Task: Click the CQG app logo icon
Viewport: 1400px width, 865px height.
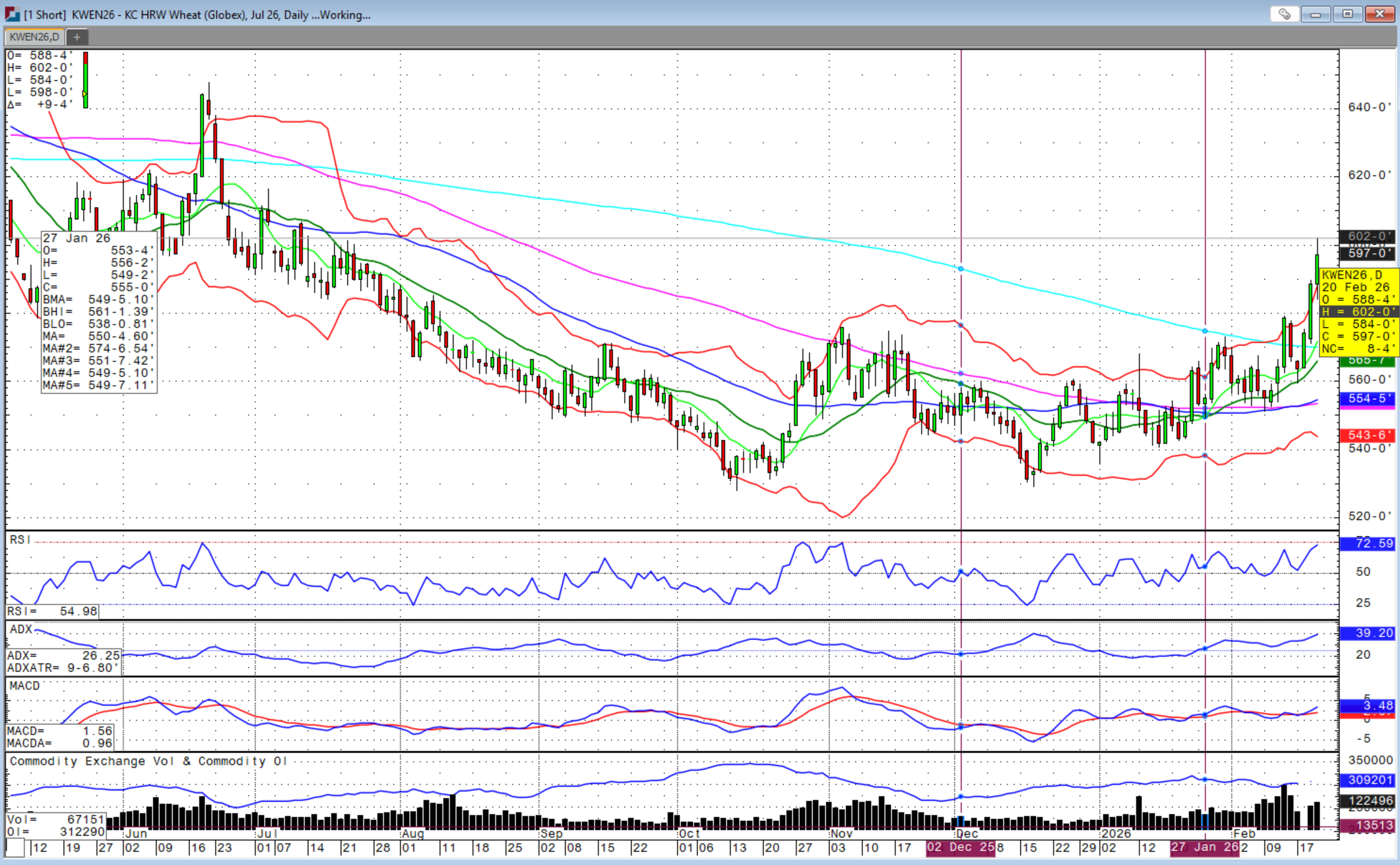Action: (12, 14)
